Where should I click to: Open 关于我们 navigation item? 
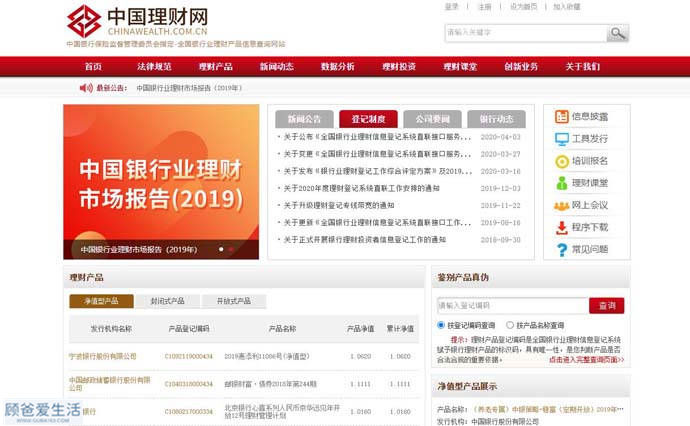(582, 66)
